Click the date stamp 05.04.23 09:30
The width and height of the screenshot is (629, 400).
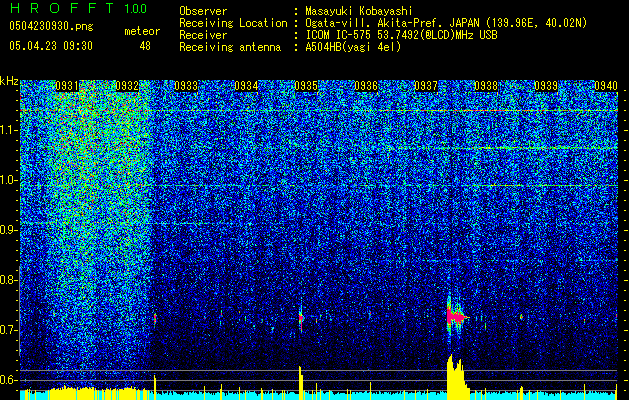[x=51, y=46]
